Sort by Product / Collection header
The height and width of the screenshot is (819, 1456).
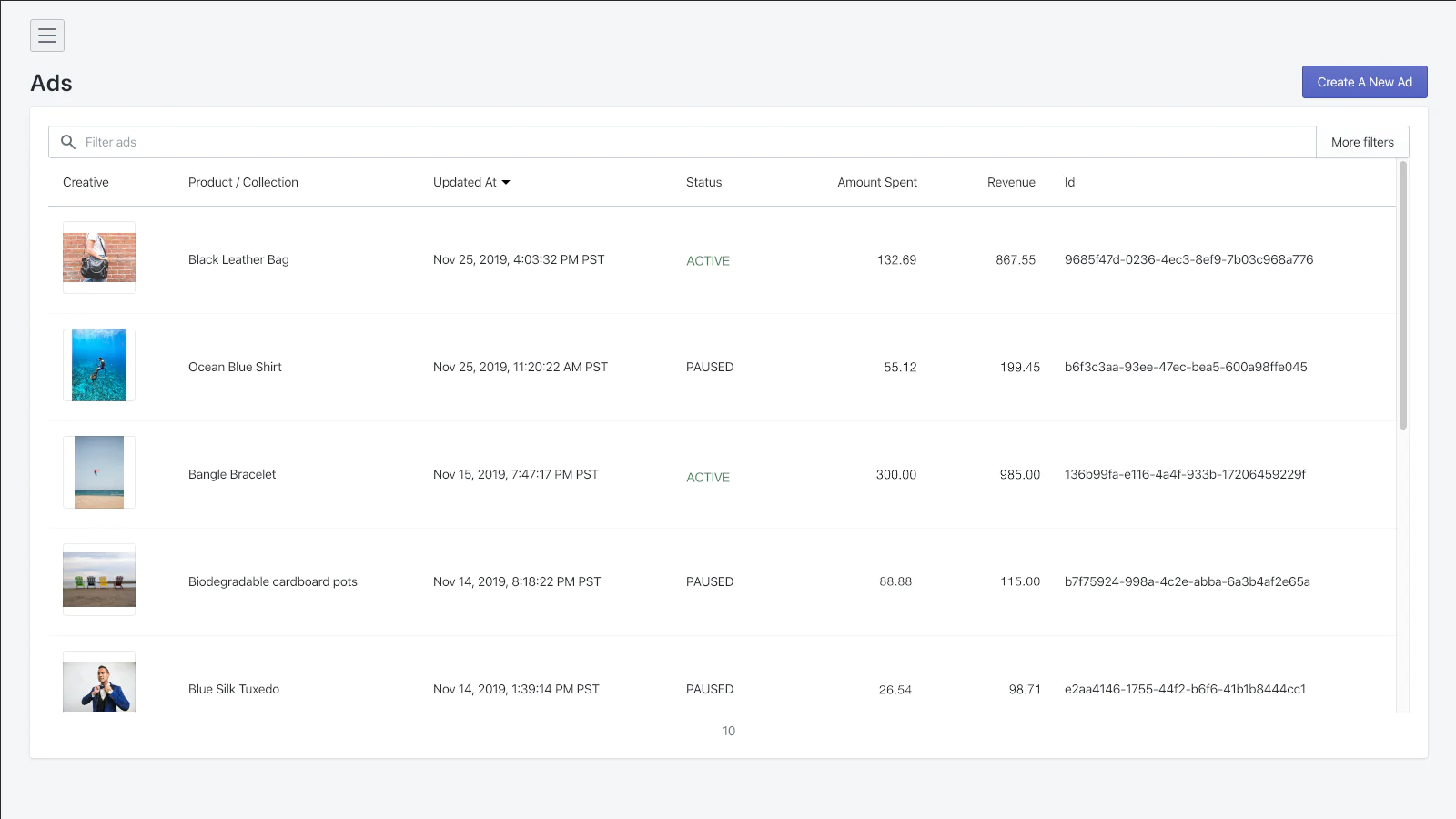tap(243, 182)
